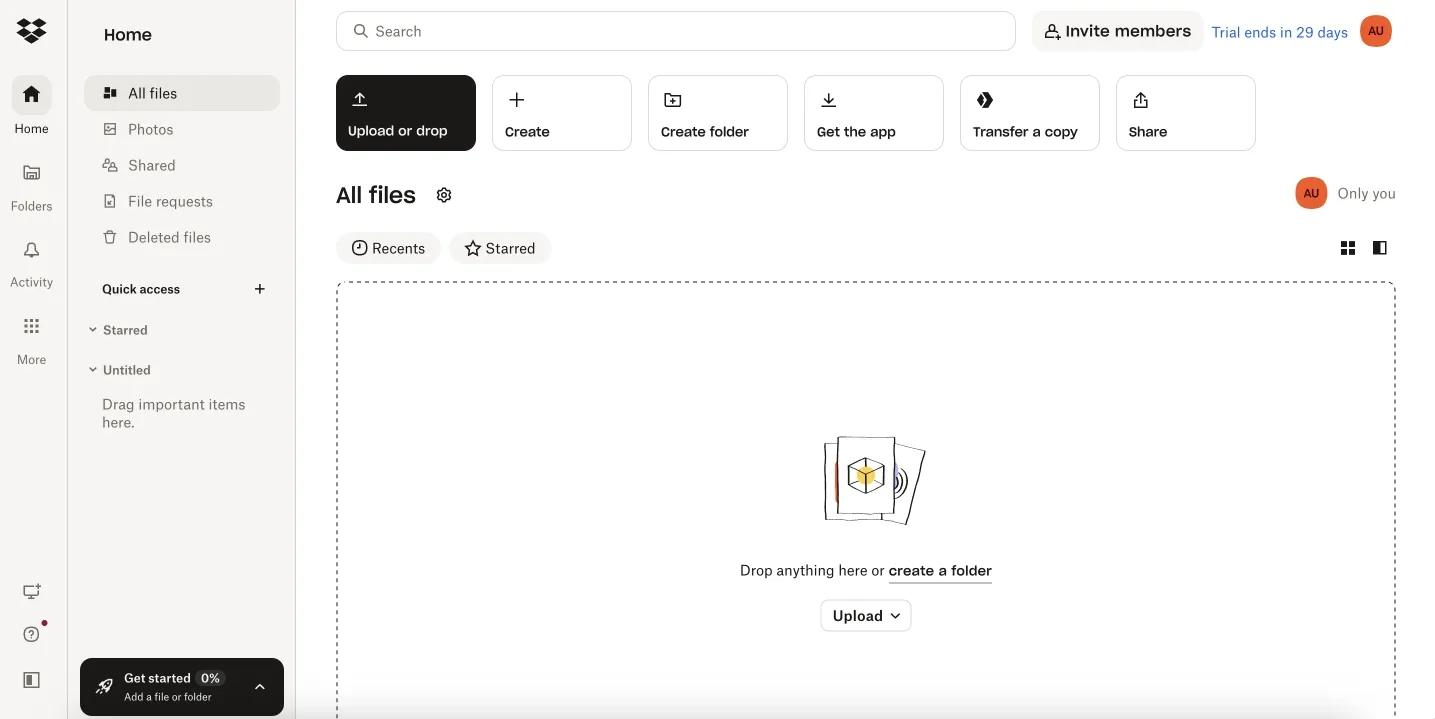Screen dimensions: 1435x719
Task: Click the create a folder link
Action: 939,570
